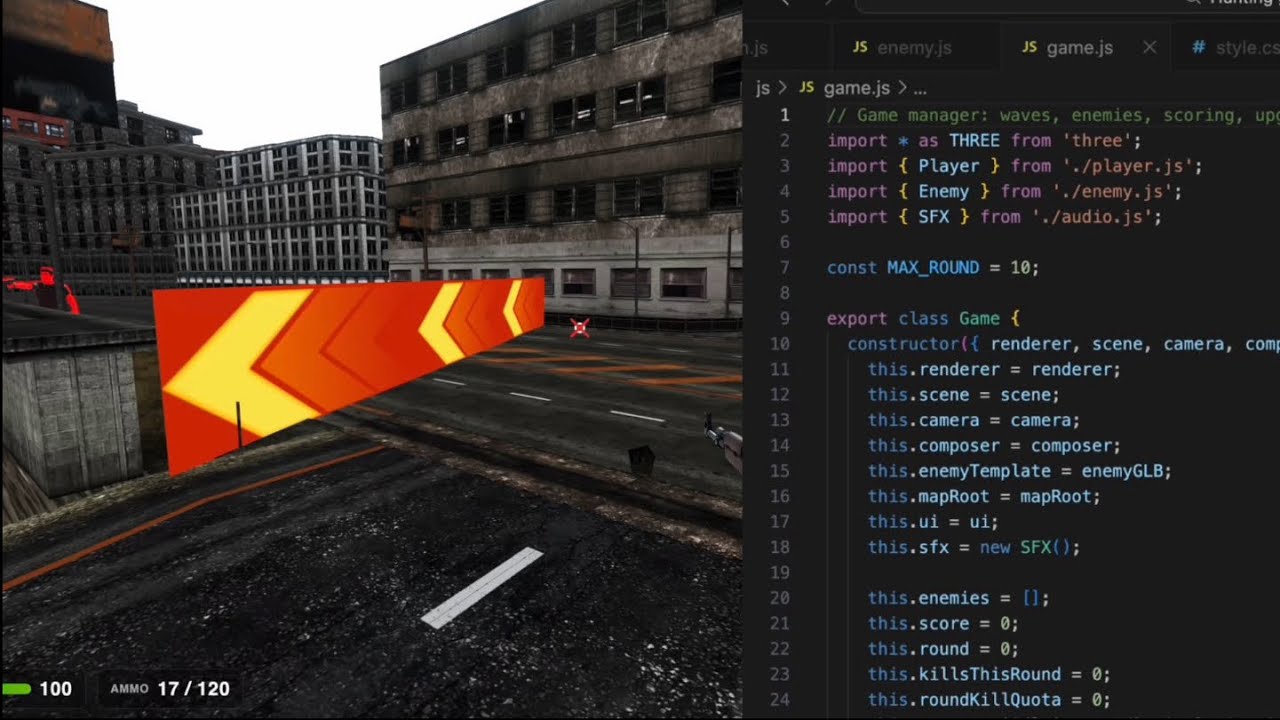Click the 'MAX_ROUND' constant name

(x=932, y=268)
